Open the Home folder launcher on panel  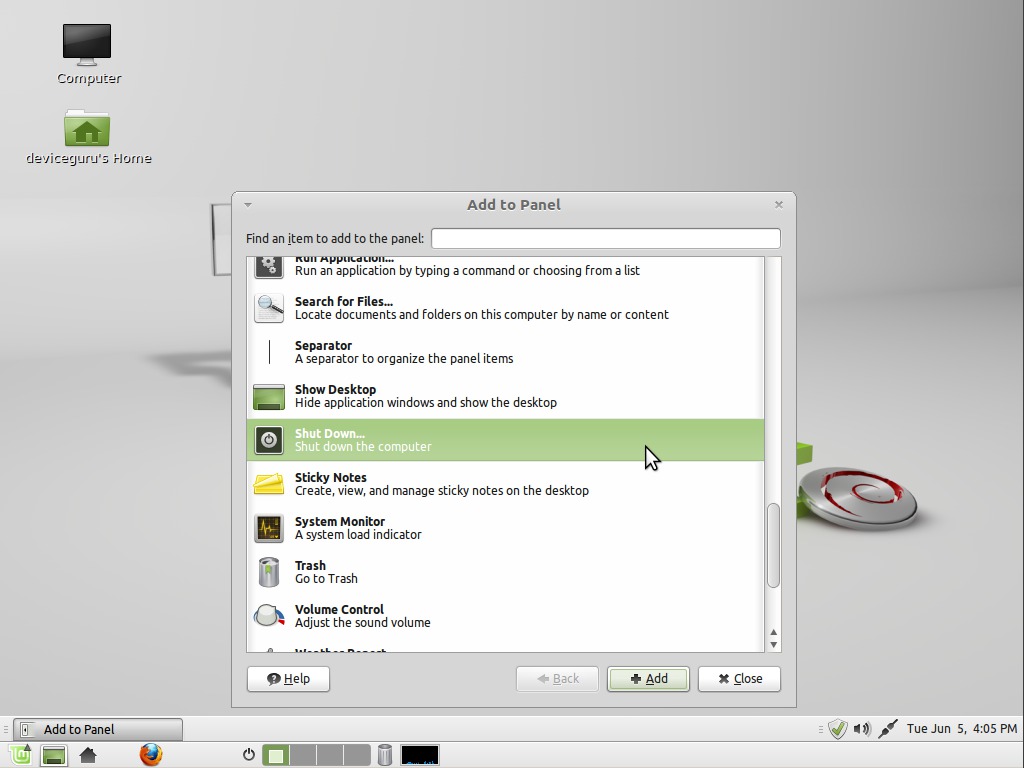pyautogui.click(x=88, y=756)
